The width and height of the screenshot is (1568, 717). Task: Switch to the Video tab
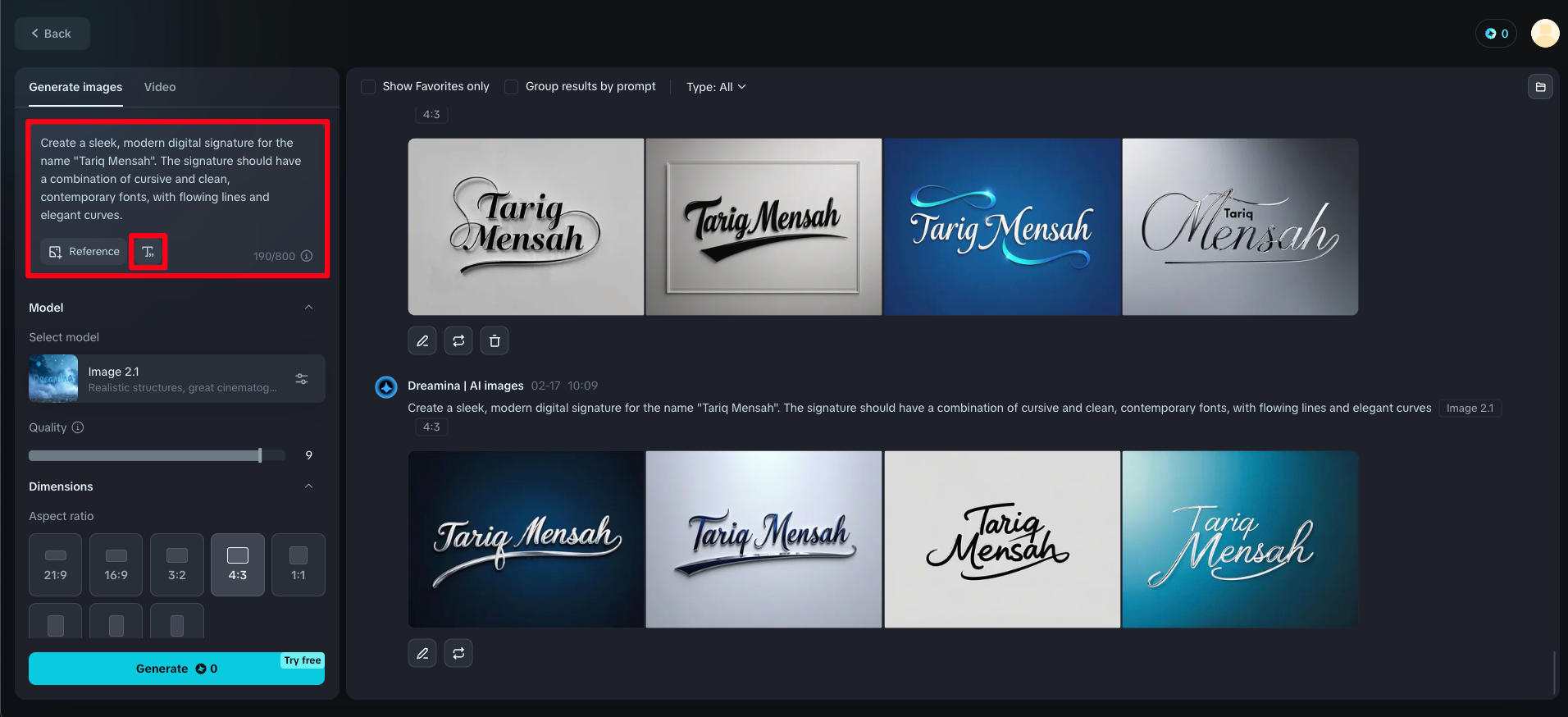(160, 87)
